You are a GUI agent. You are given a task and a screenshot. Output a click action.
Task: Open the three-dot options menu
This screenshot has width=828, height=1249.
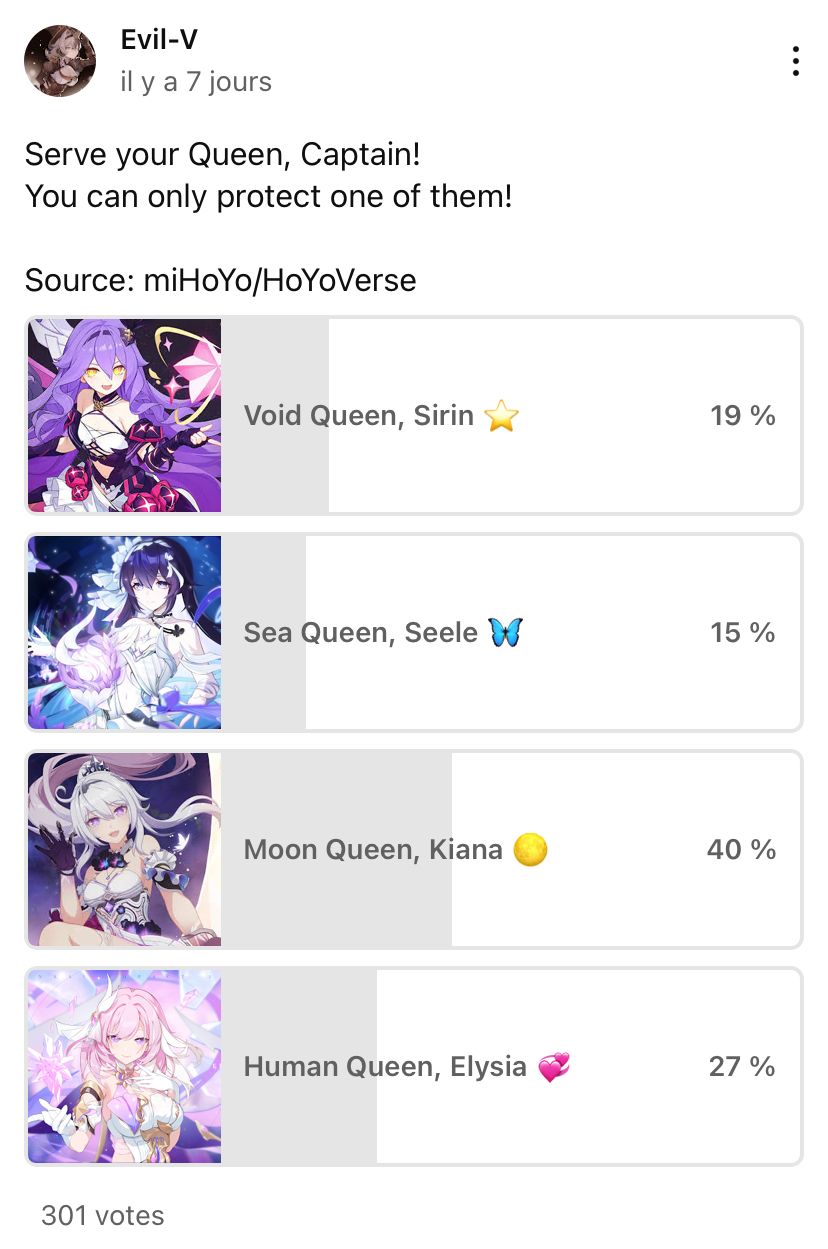tap(796, 60)
